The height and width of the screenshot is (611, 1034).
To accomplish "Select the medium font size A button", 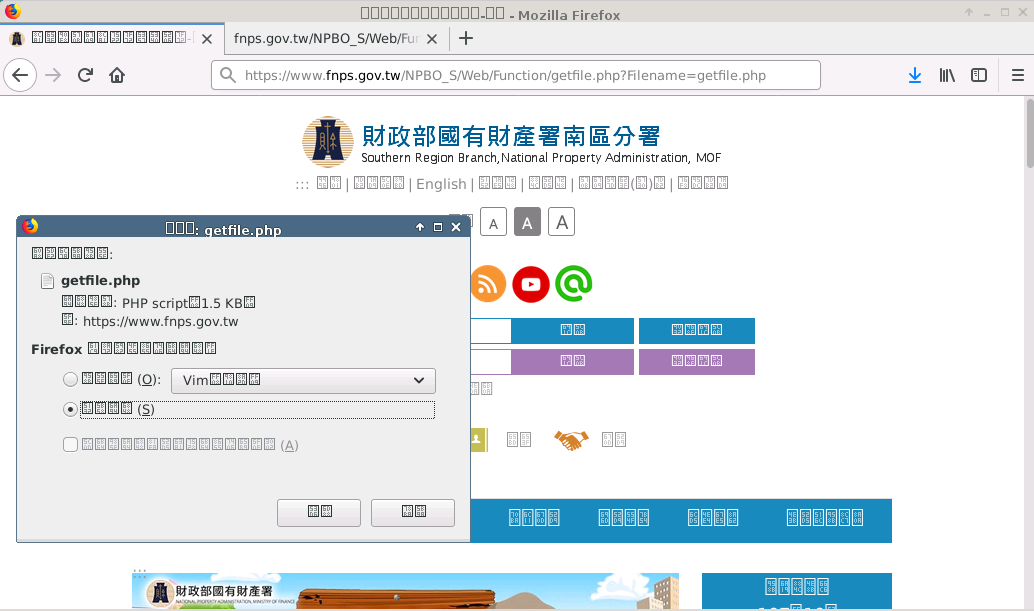I will pos(527,222).
